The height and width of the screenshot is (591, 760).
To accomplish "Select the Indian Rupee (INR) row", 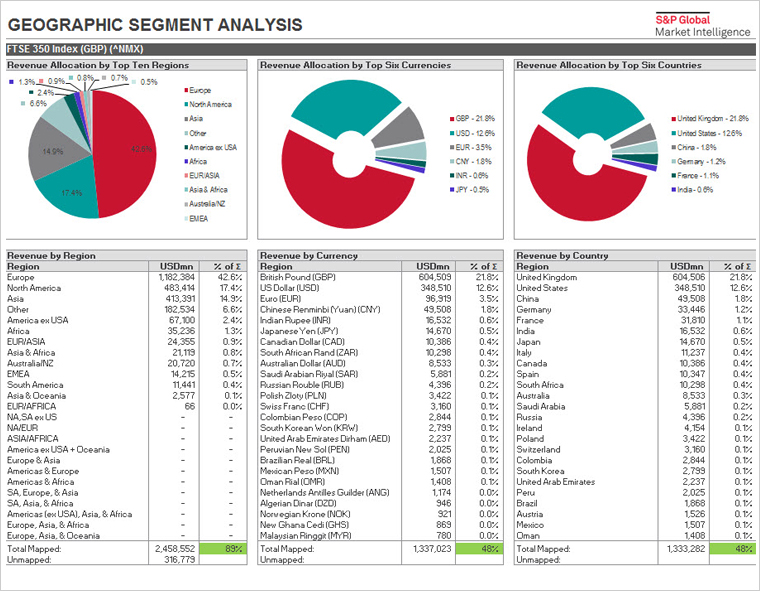I will 380,320.
